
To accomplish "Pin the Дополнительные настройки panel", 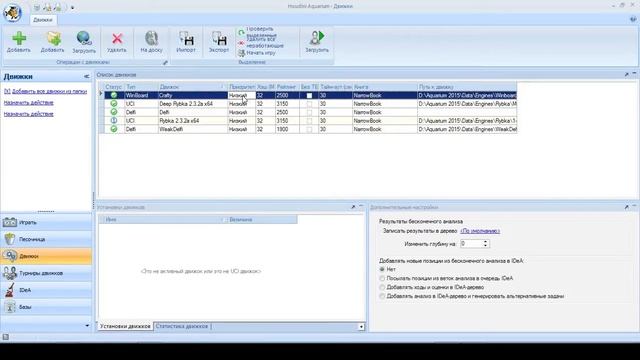I will click(627, 207).
